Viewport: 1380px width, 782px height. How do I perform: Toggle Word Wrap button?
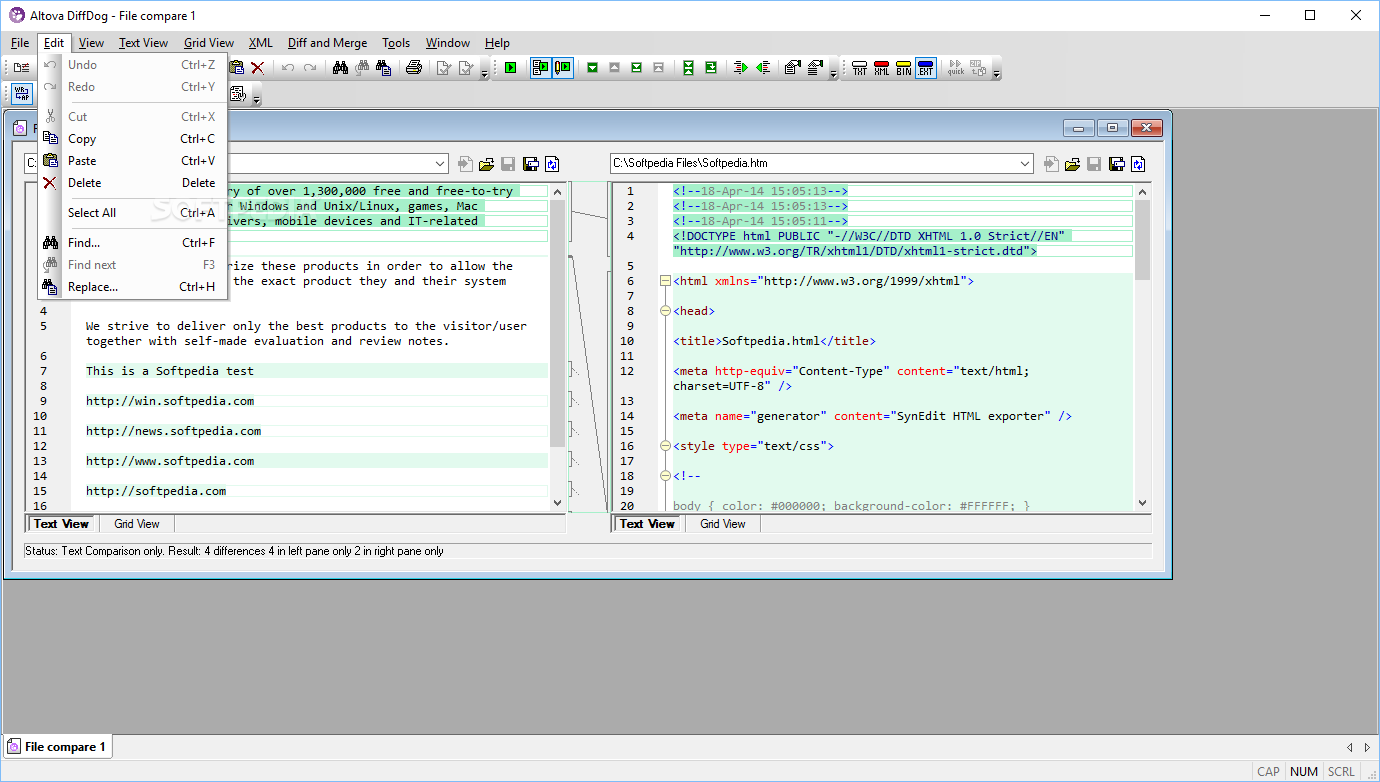pos(23,94)
